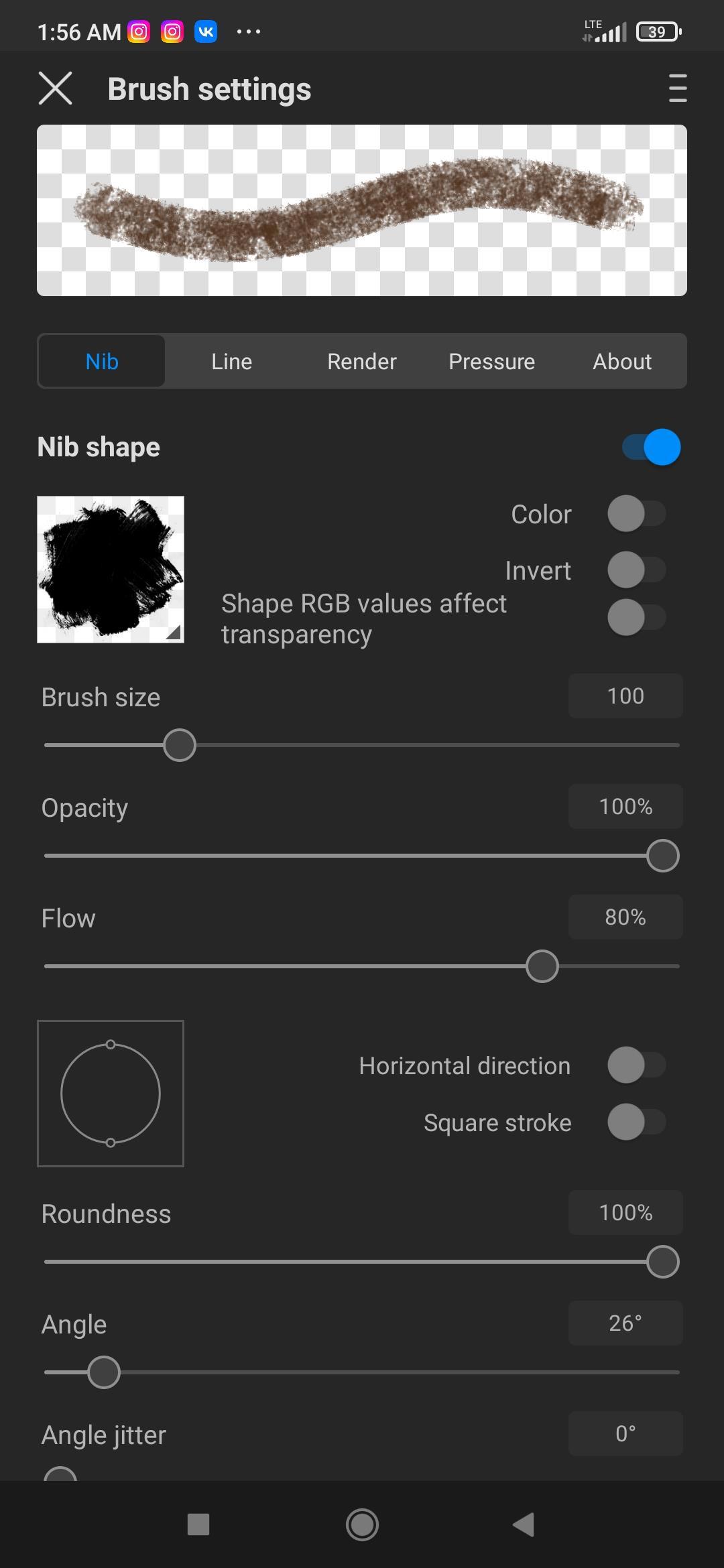Tap the nib shape texture thumbnail
Image resolution: width=724 pixels, height=1568 pixels.
111,570
